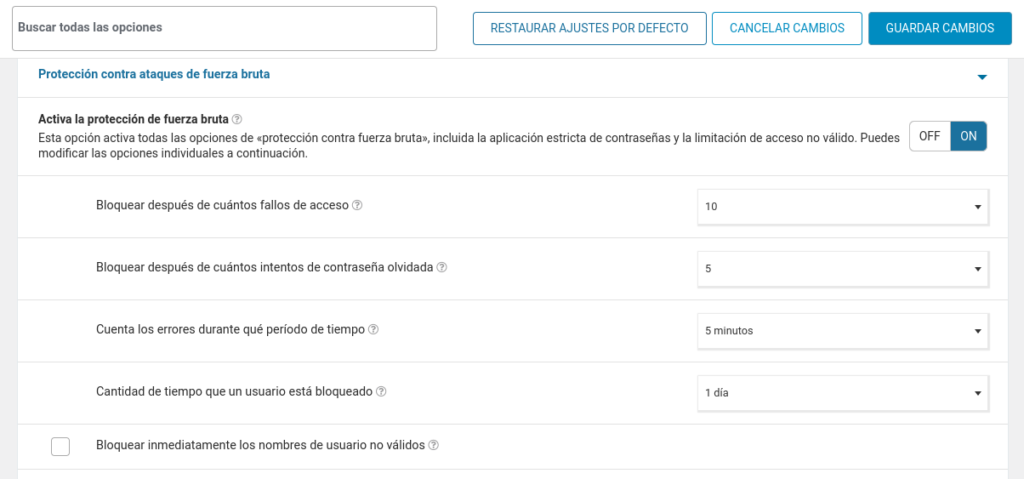Open help icon for período de tiempo
This screenshot has width=1024, height=479.
373,329
